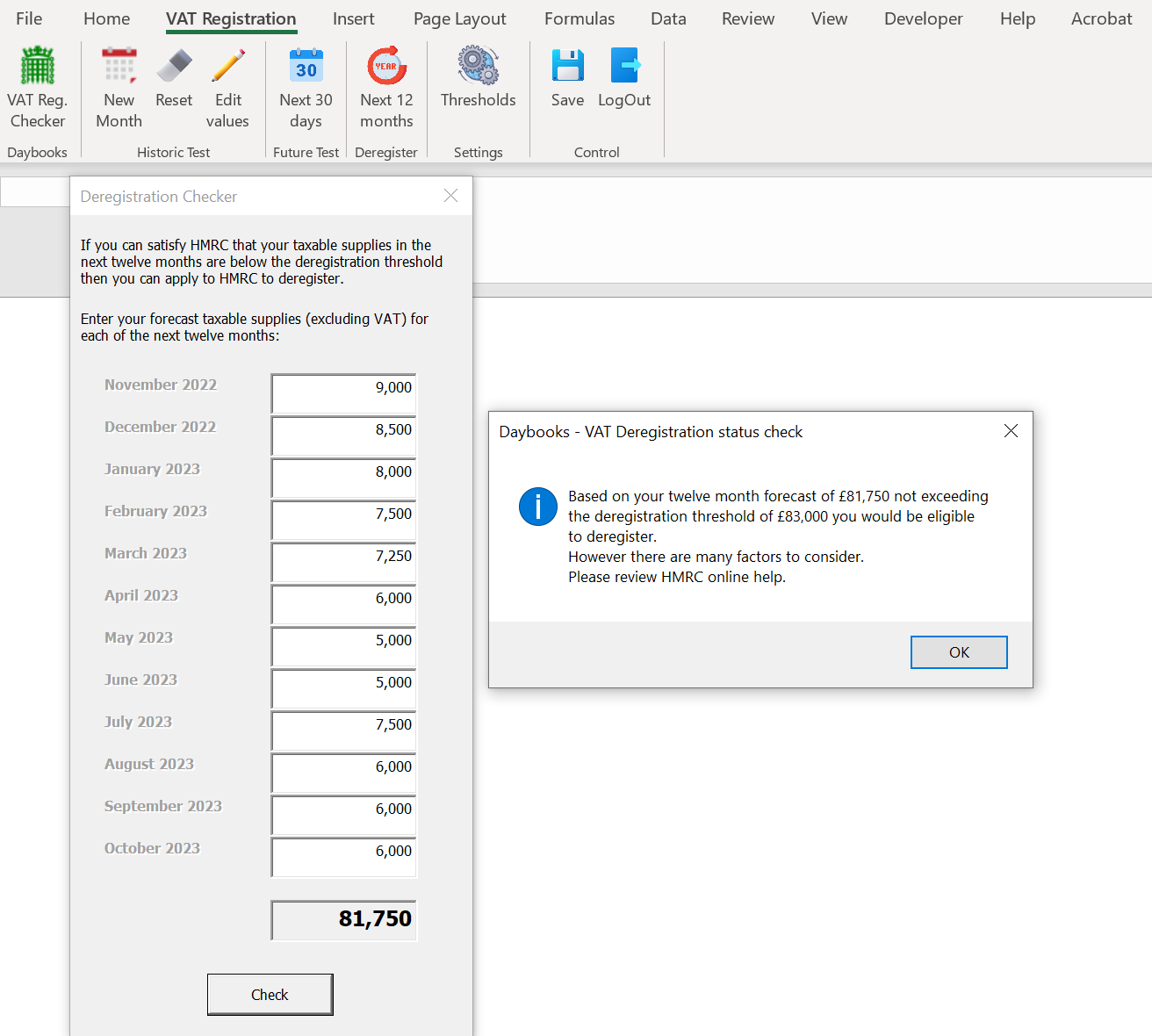Open Next 12 months deregister check
This screenshot has height=1036, width=1152.
point(386,88)
